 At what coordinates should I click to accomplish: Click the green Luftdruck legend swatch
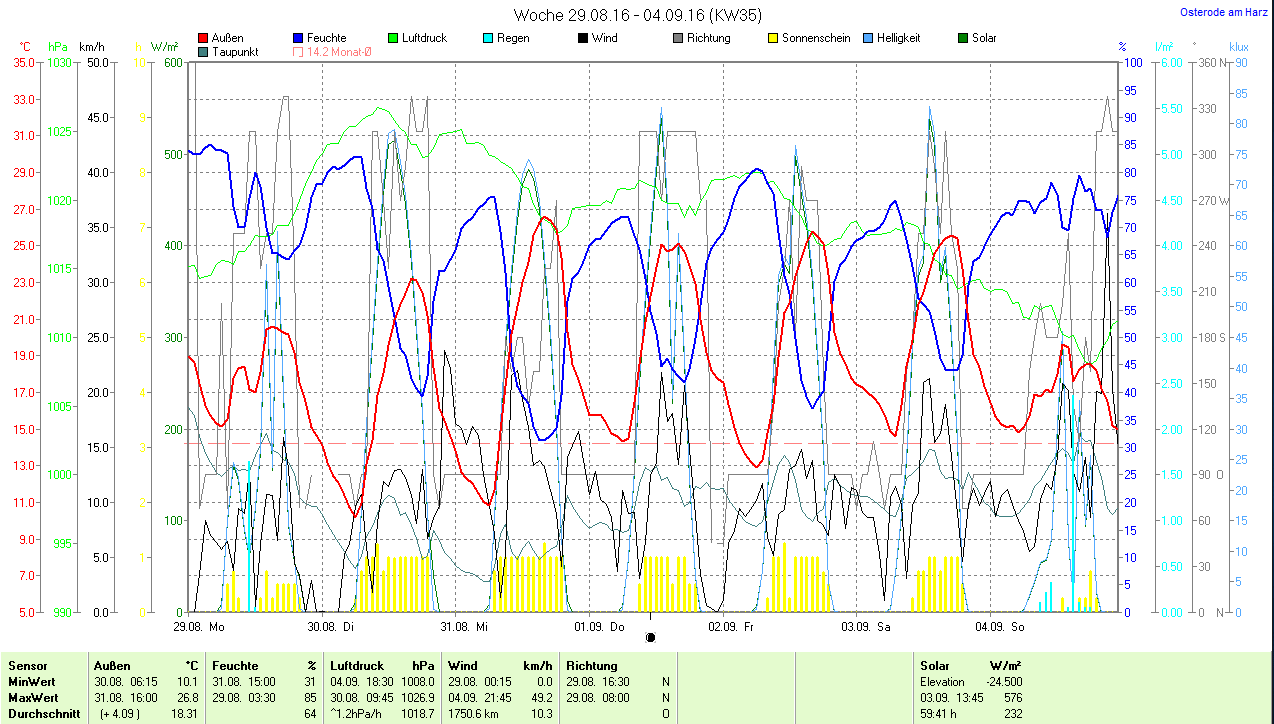[393, 38]
